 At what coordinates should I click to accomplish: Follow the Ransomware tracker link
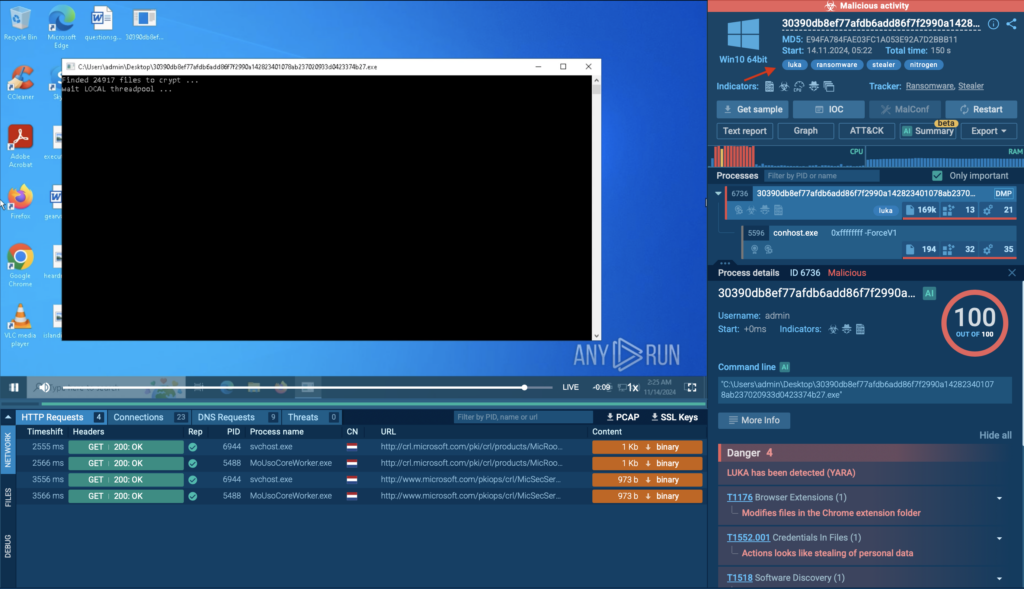click(x=927, y=86)
